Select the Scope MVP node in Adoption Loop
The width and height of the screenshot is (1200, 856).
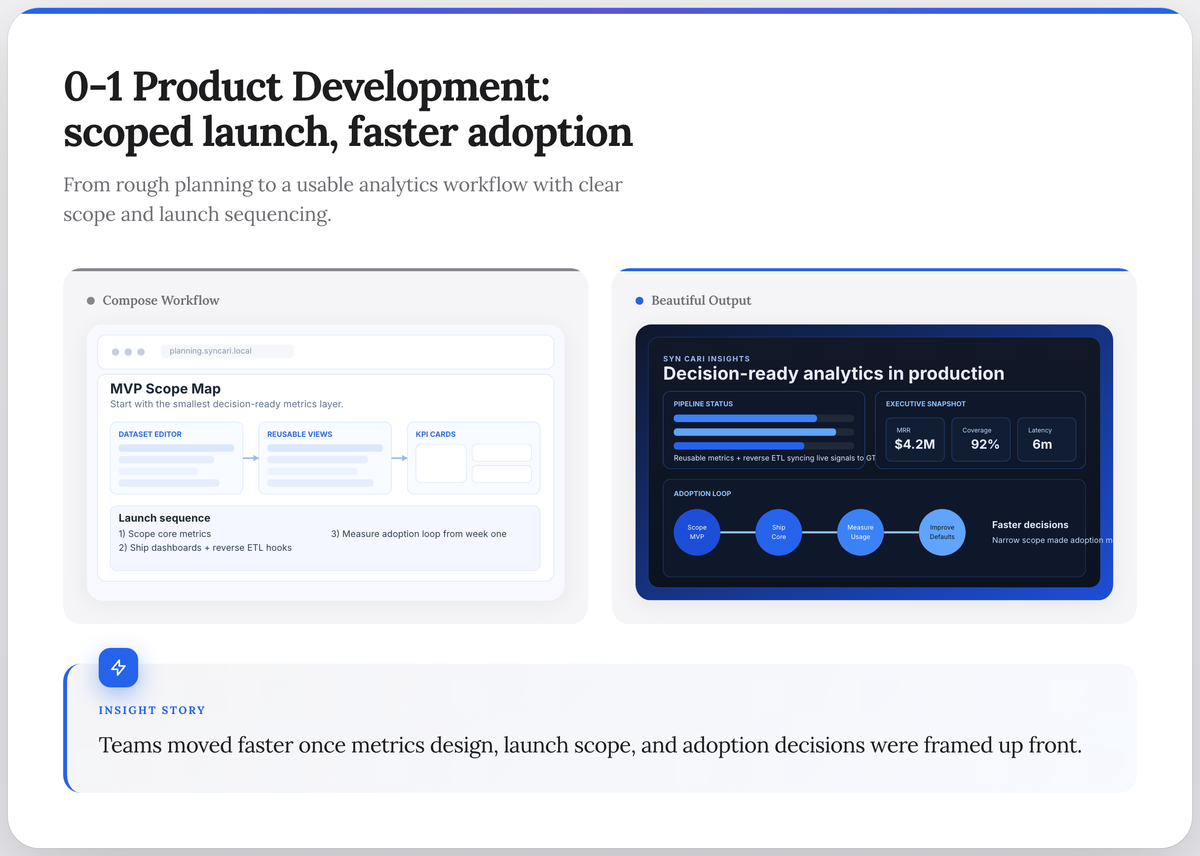click(x=697, y=532)
